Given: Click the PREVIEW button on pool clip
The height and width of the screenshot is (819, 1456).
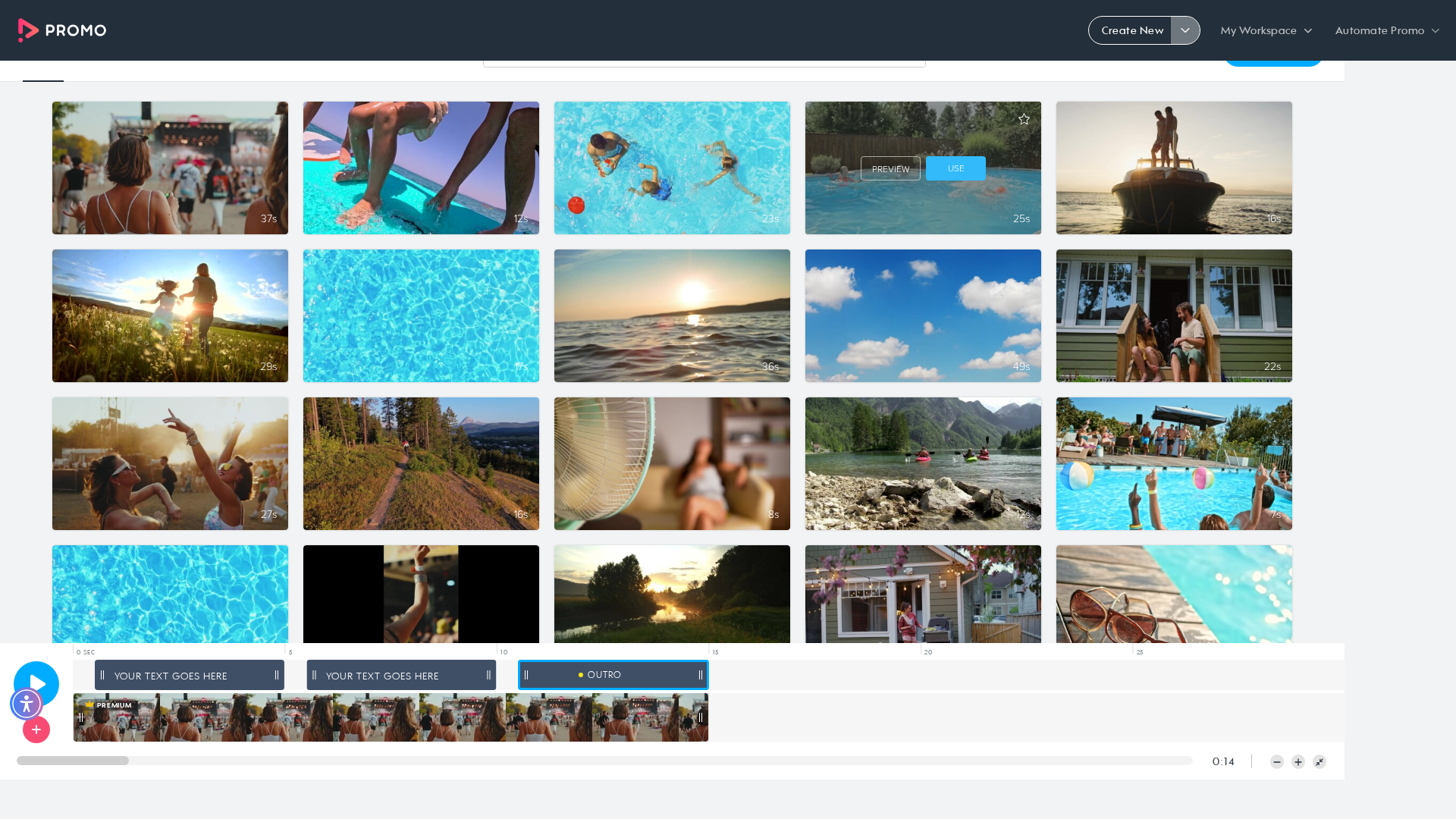Looking at the screenshot, I should tap(890, 168).
